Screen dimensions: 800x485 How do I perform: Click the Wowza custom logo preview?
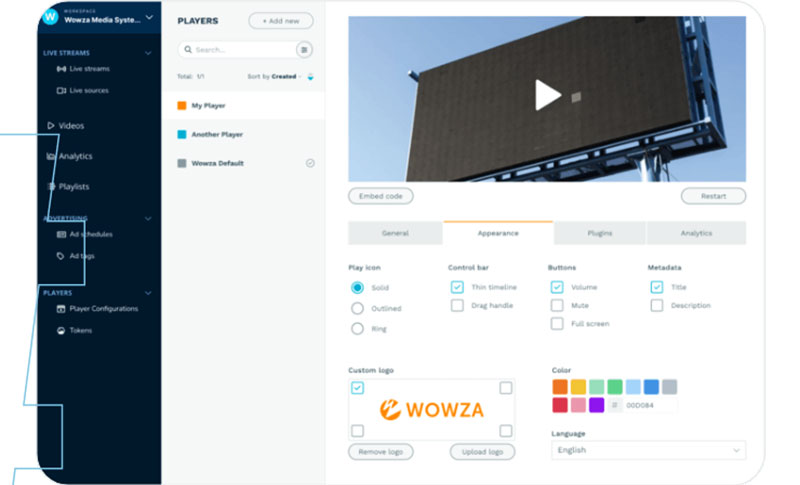[432, 410]
